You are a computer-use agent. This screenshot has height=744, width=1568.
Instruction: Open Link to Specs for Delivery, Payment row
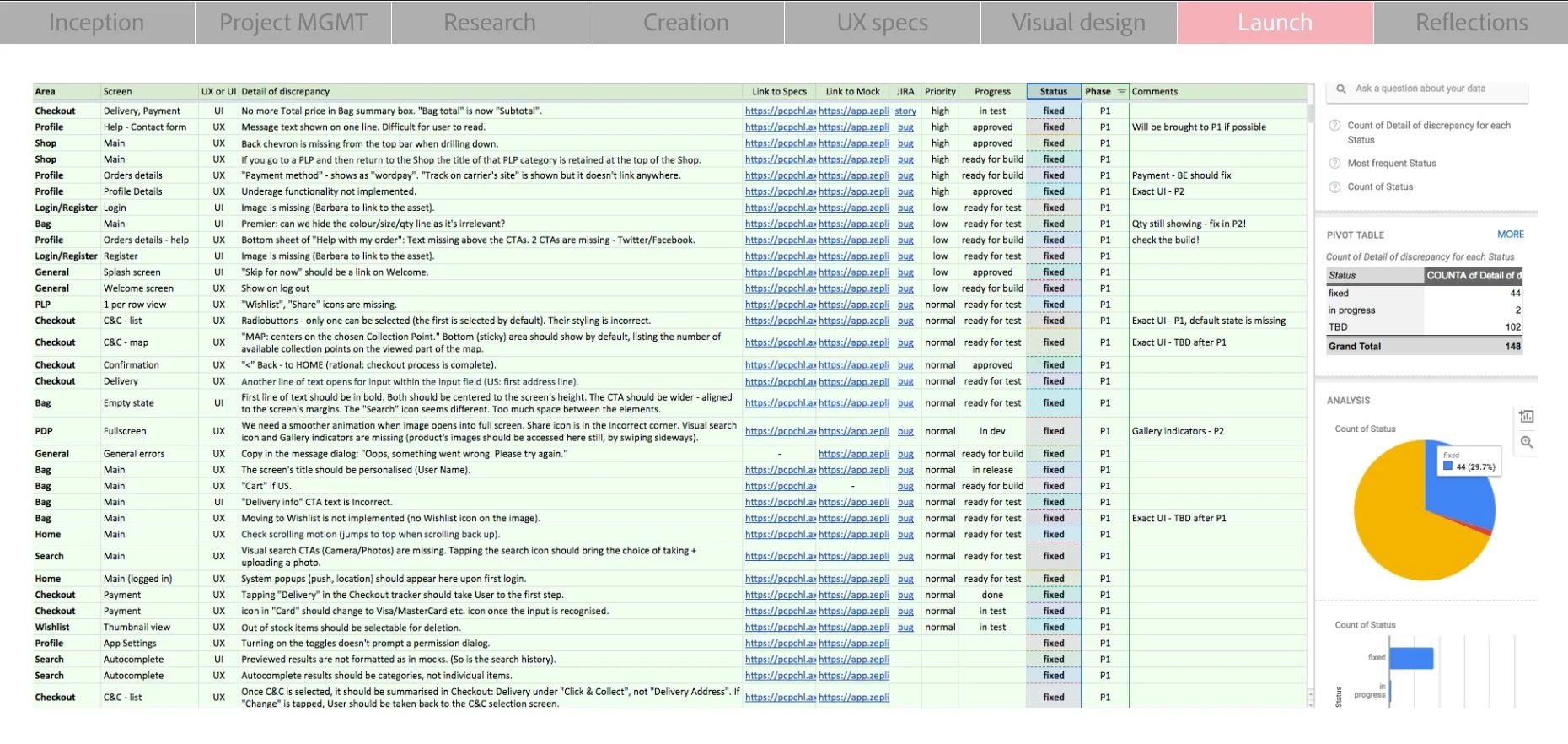781,111
